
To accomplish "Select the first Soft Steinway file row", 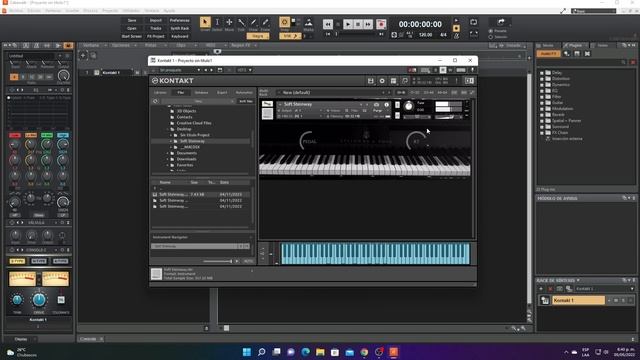I will (x=200, y=195).
